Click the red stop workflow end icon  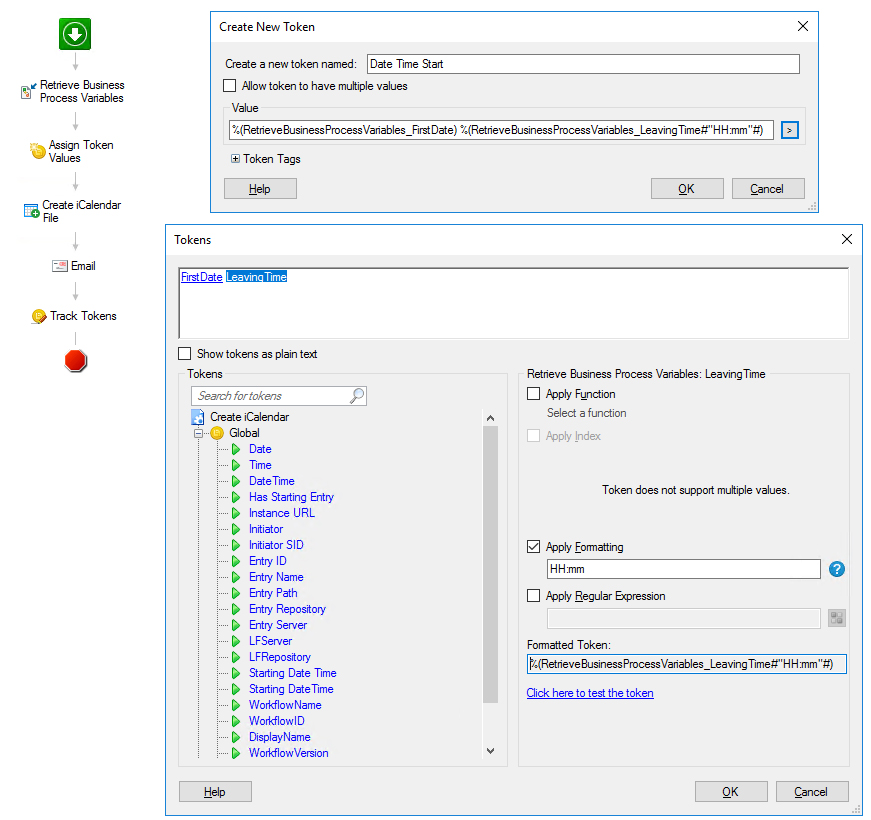(x=76, y=361)
